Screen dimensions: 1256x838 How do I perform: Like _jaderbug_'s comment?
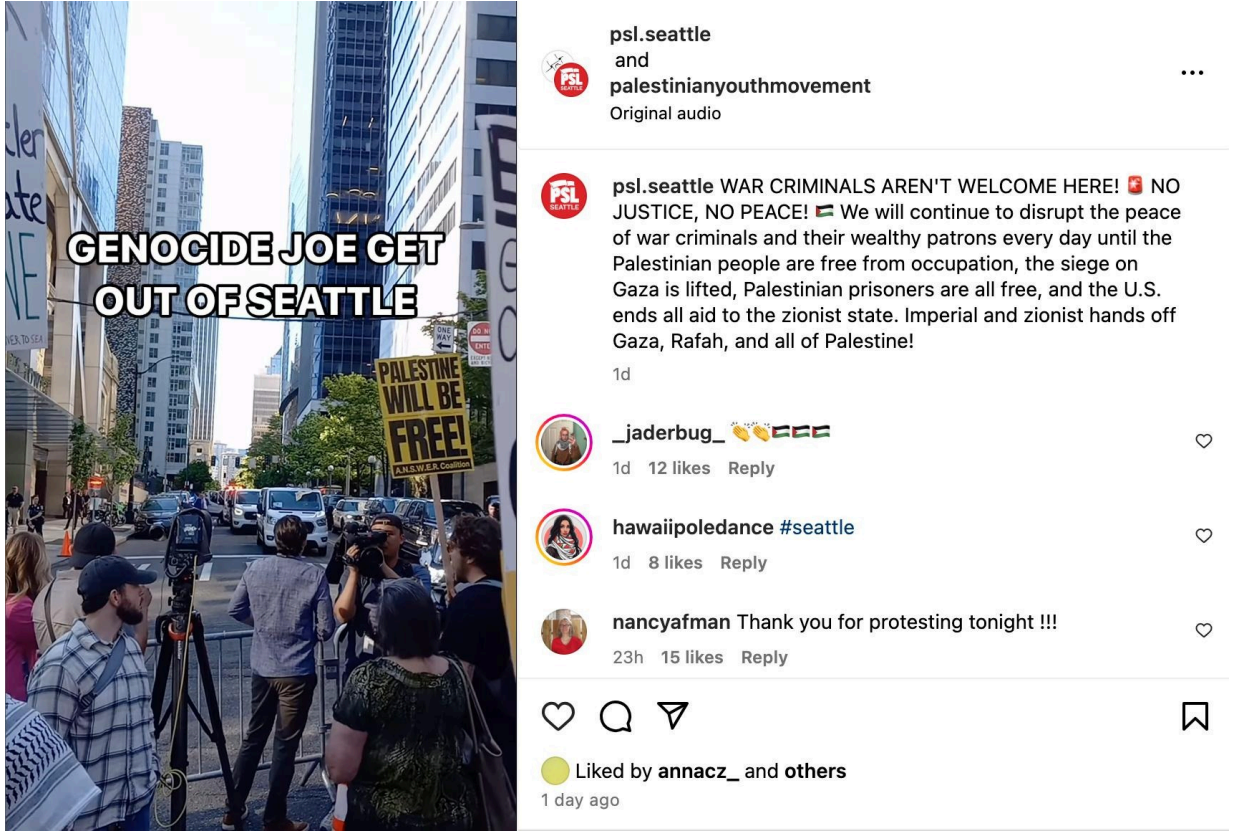(x=1204, y=441)
